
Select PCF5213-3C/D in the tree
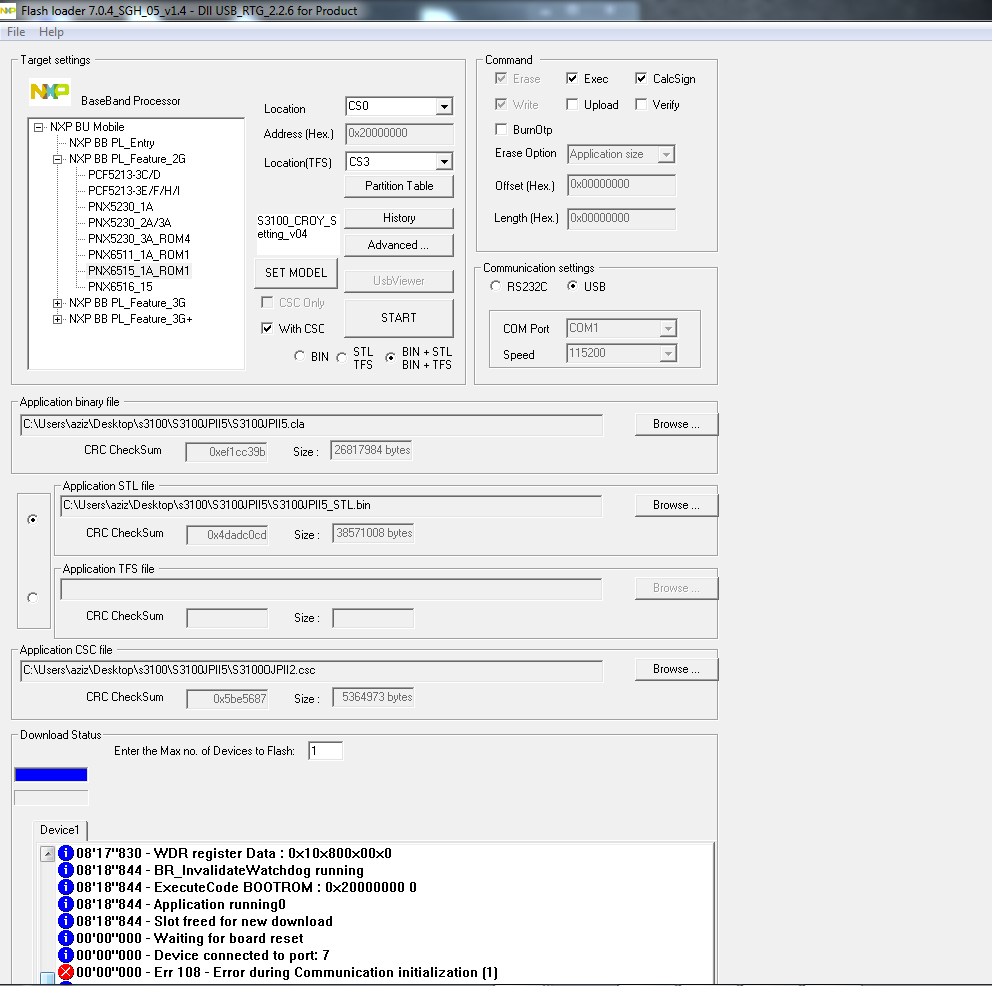pos(124,175)
